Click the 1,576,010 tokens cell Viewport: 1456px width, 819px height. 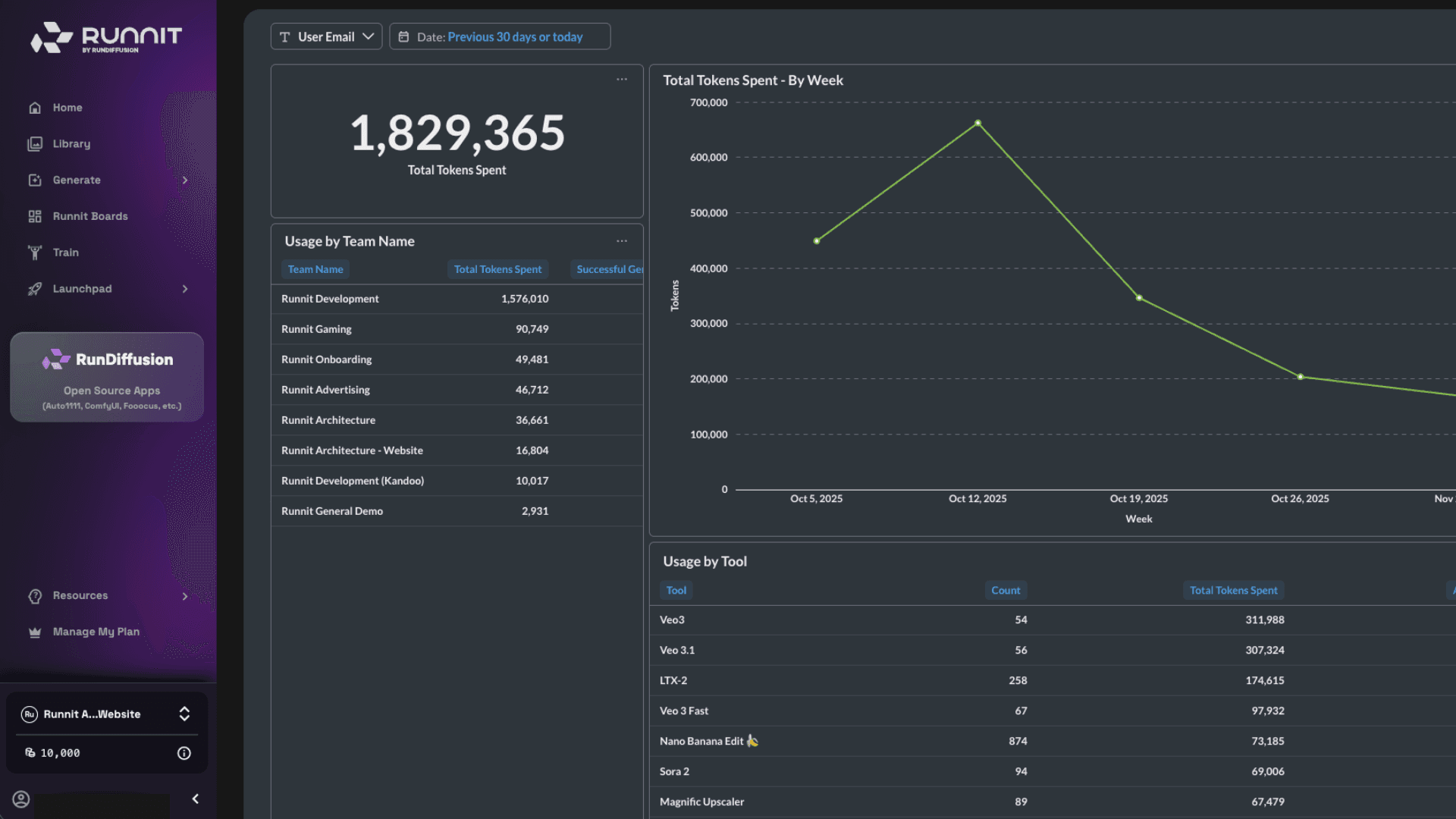[x=525, y=300]
